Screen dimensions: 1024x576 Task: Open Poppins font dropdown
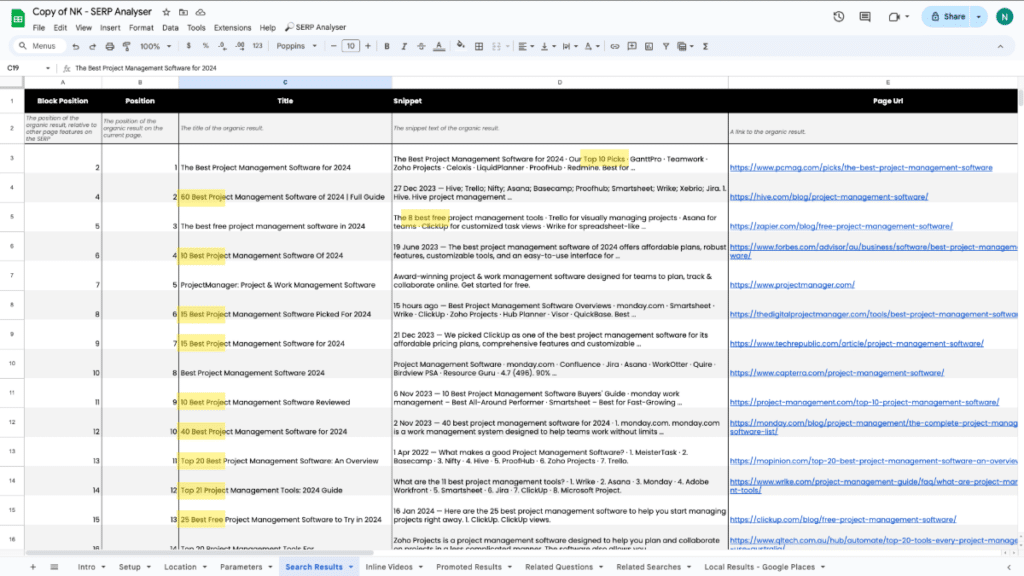pos(296,46)
